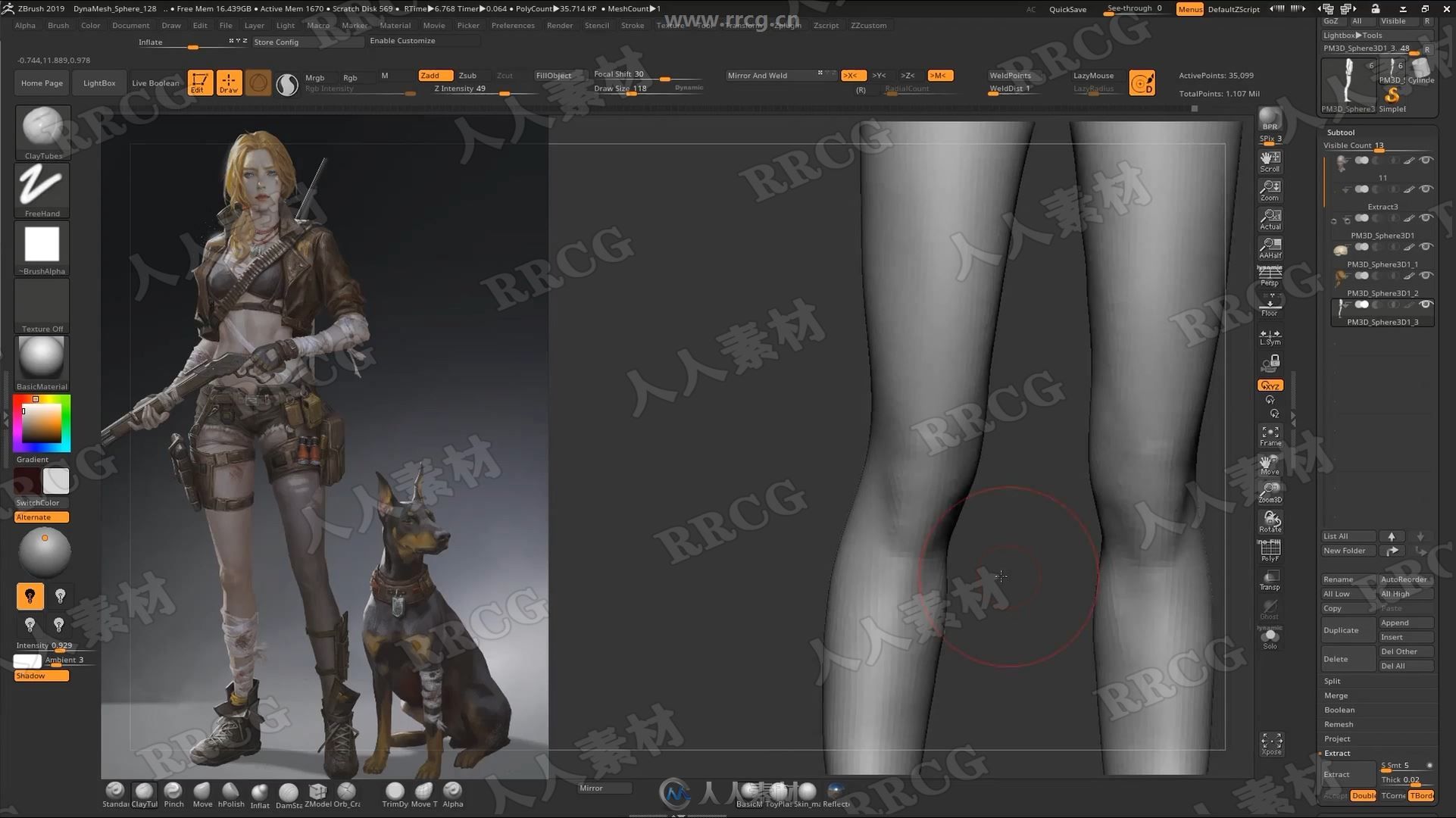The height and width of the screenshot is (818, 1456).
Task: Expand the Remesh section
Action: 1339,725
